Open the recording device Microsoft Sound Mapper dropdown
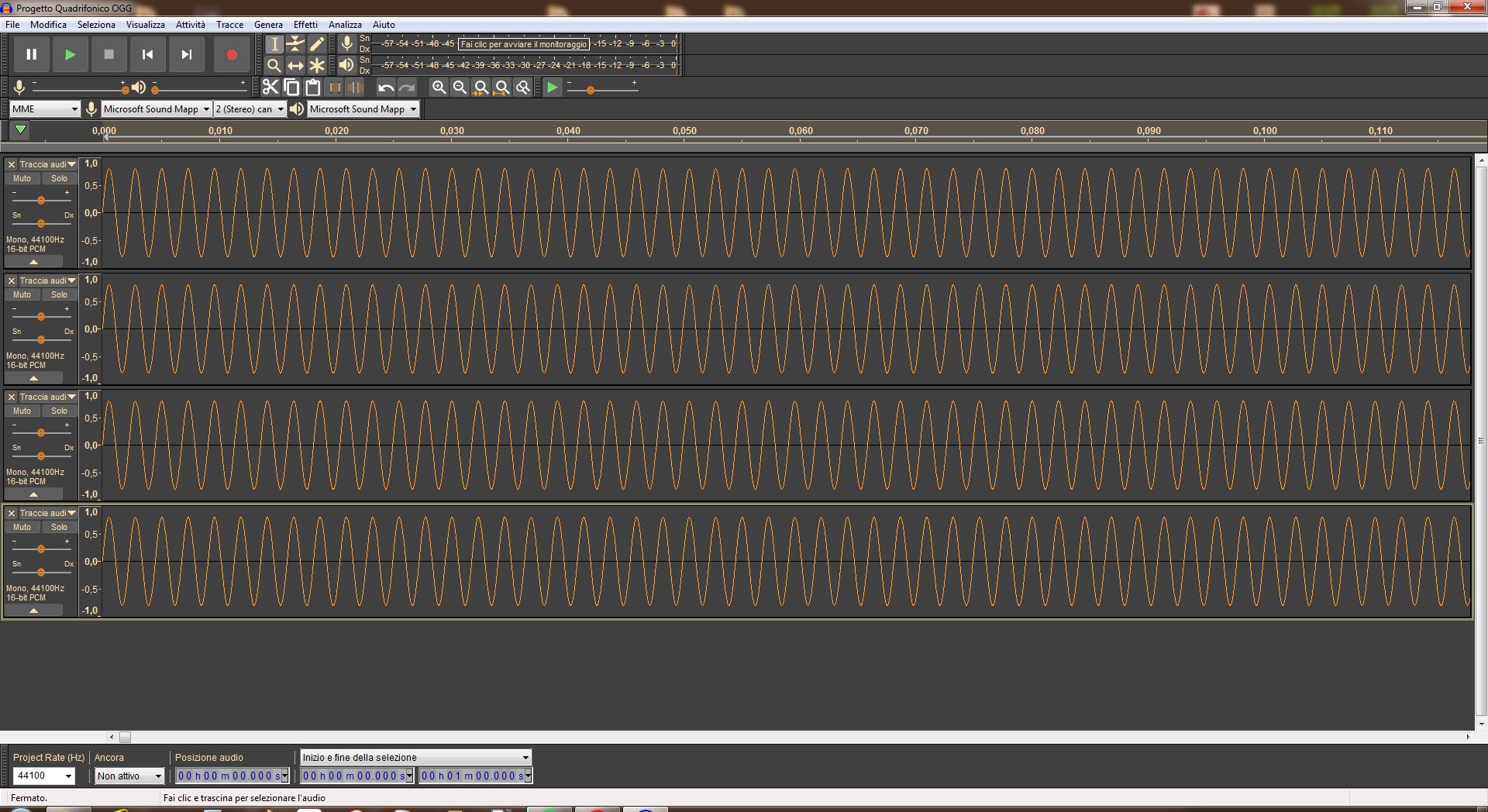 (157, 109)
